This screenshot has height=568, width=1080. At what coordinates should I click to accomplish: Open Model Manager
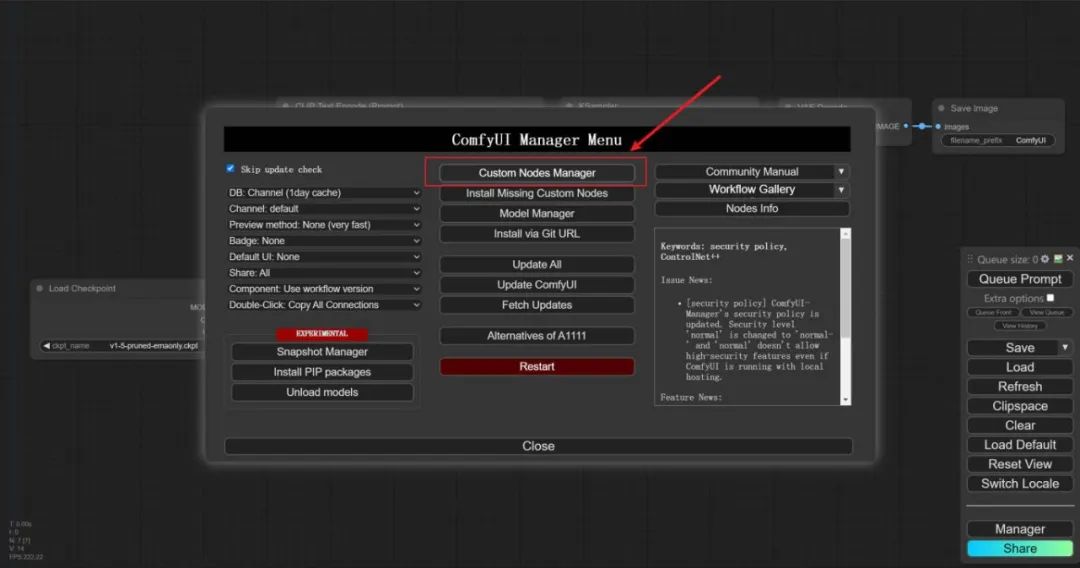pyautogui.click(x=537, y=213)
